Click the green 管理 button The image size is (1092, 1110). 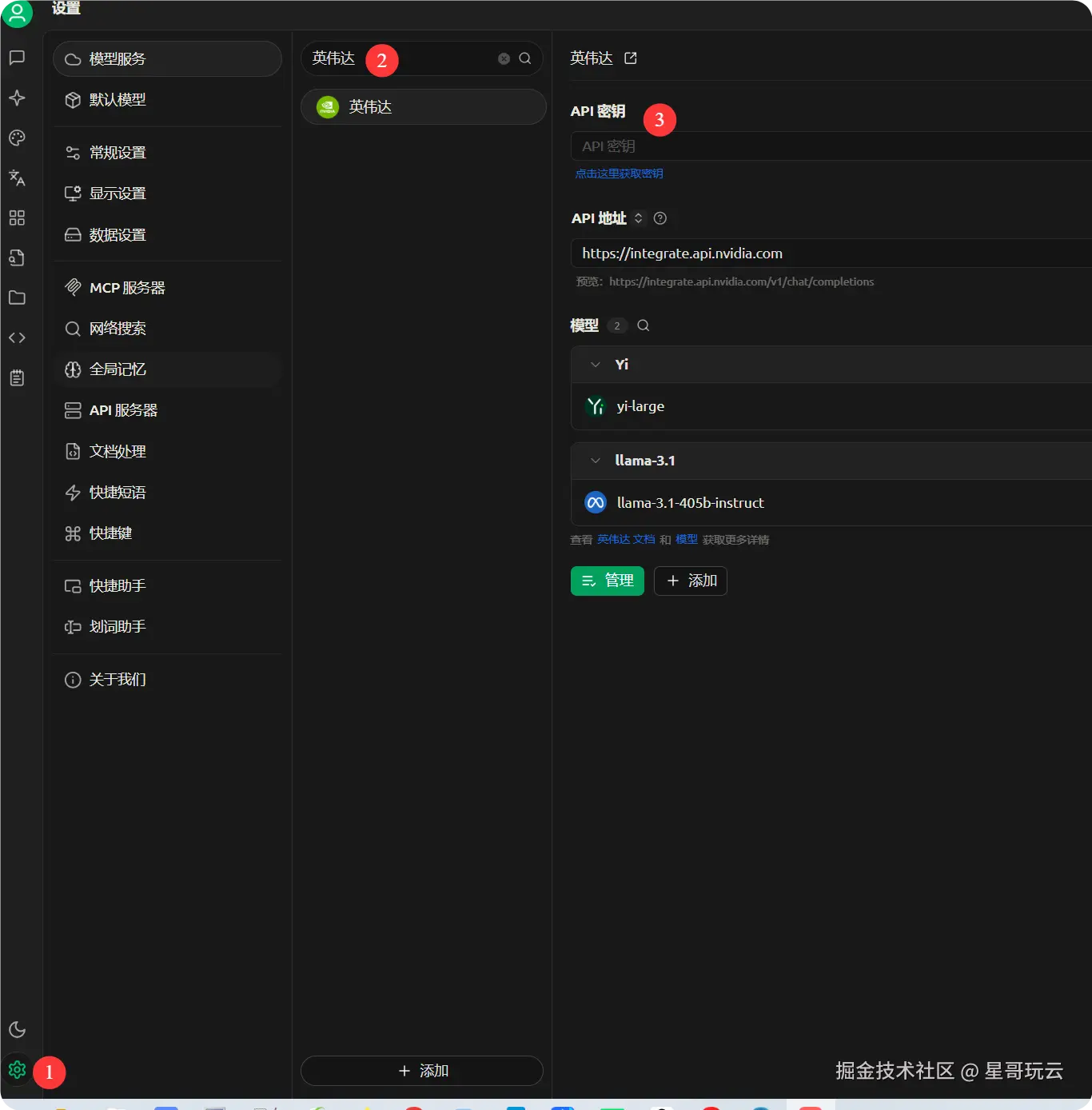[608, 581]
